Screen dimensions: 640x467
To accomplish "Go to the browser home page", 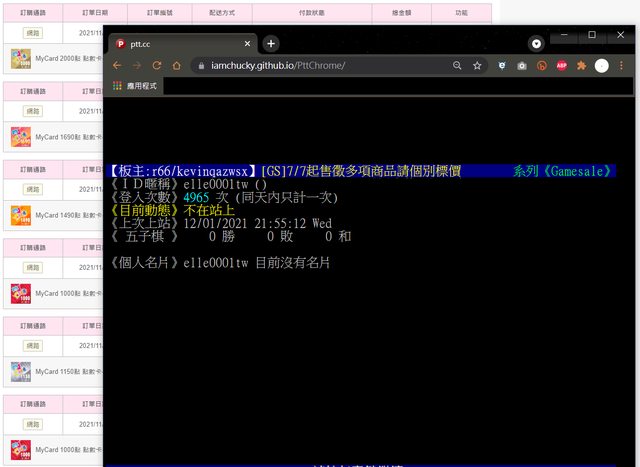I will tap(176, 65).
